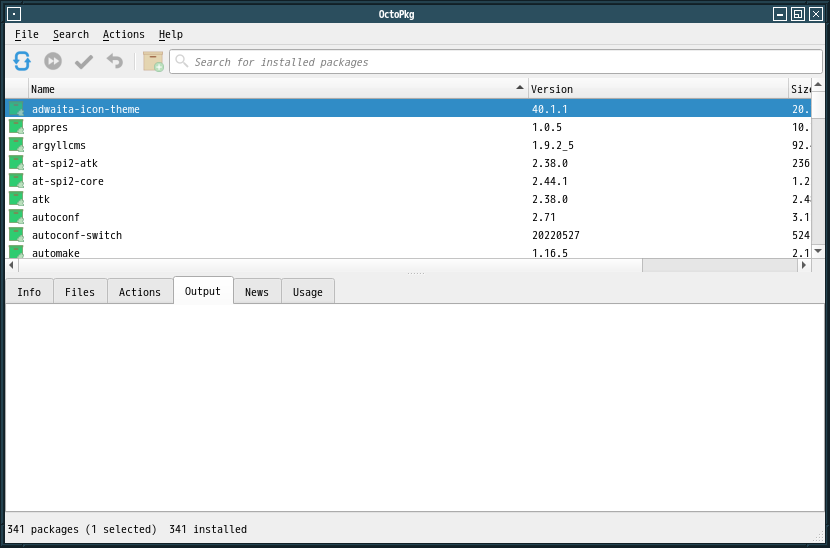Click version 2.44.1 cell
This screenshot has height=548, width=830.
[x=549, y=181]
